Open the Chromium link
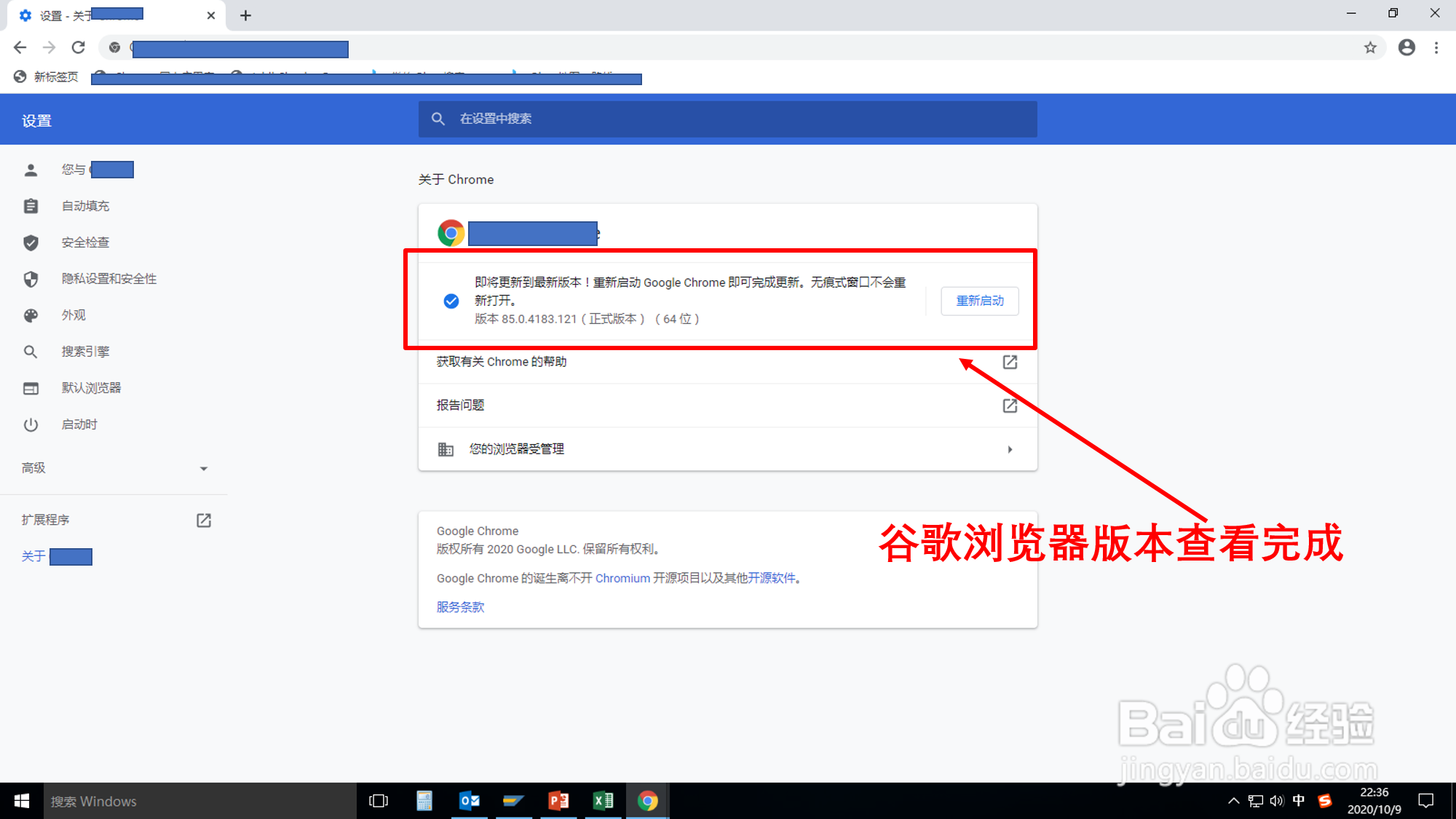This screenshot has width=1456, height=819. [x=622, y=578]
